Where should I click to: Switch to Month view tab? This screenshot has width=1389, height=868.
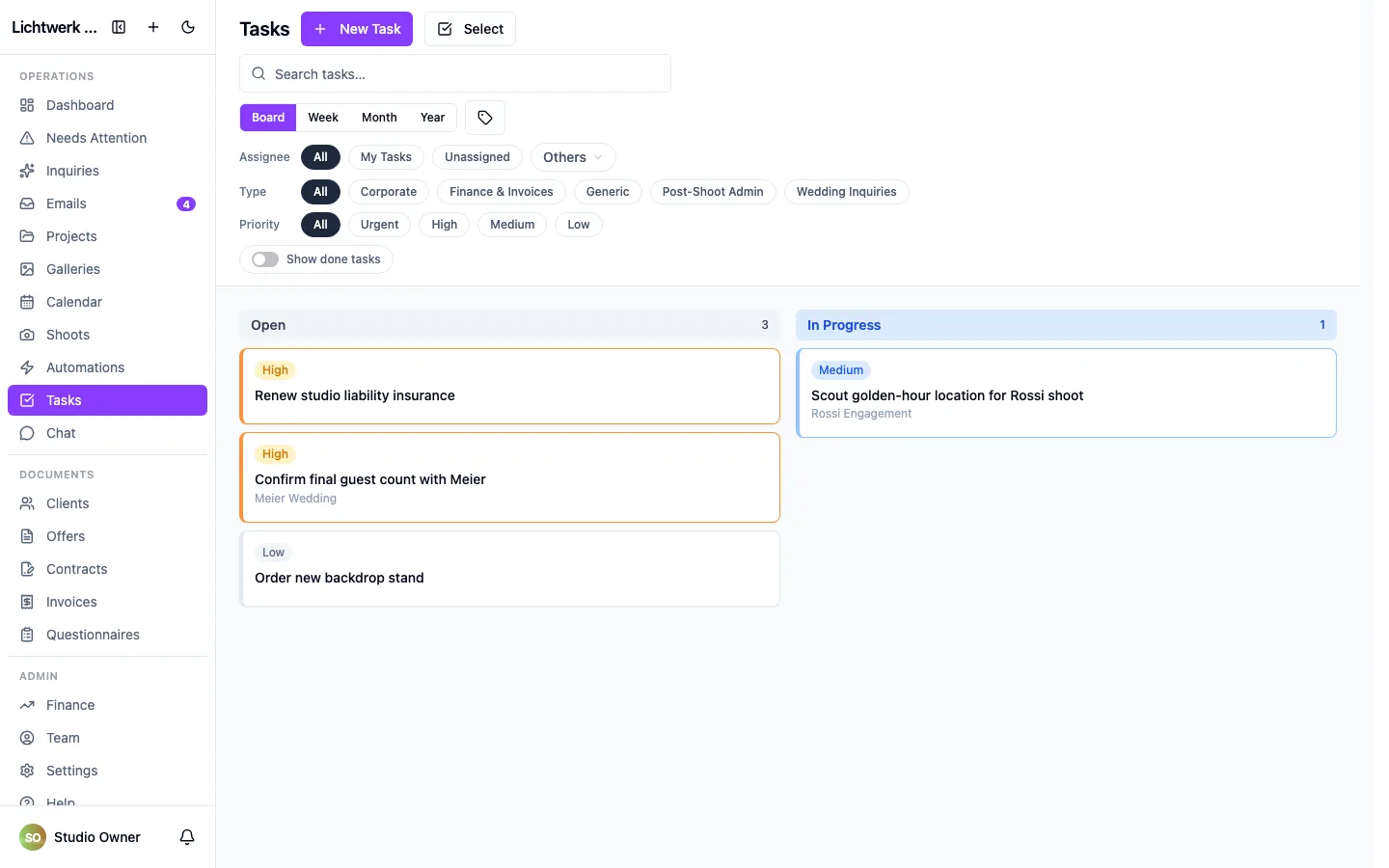coord(379,118)
